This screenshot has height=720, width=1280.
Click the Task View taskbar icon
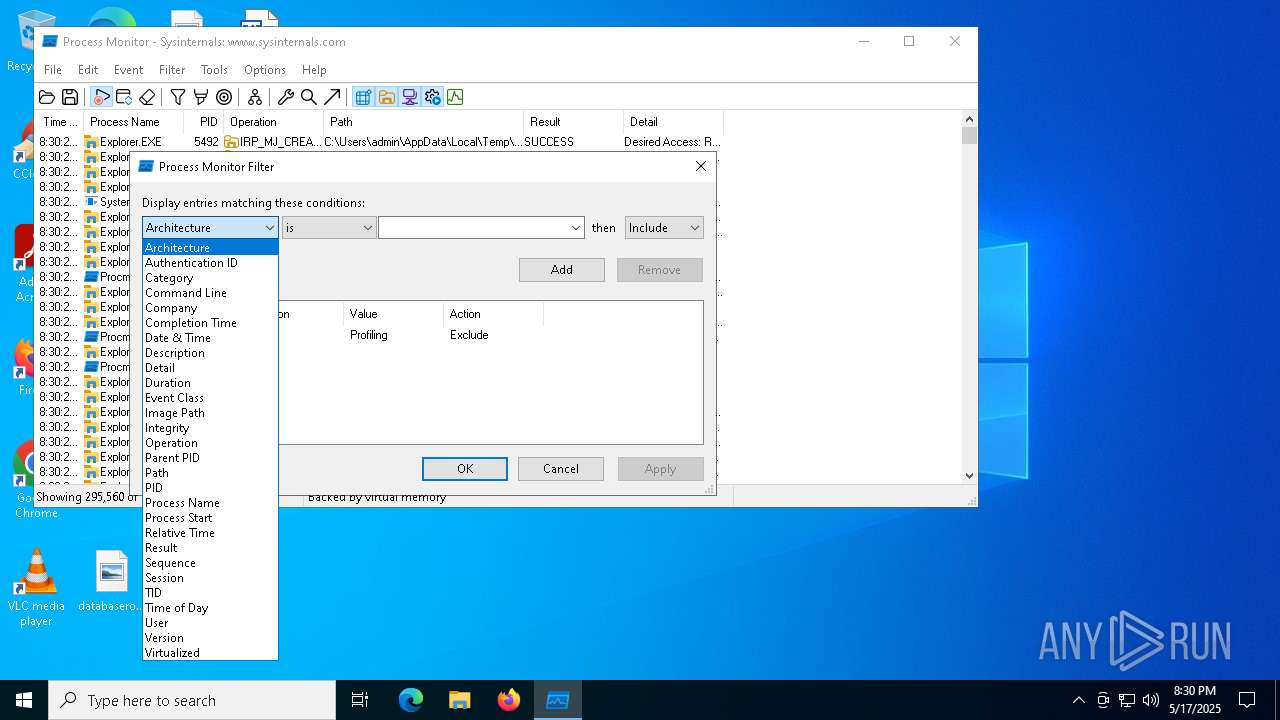pos(360,700)
